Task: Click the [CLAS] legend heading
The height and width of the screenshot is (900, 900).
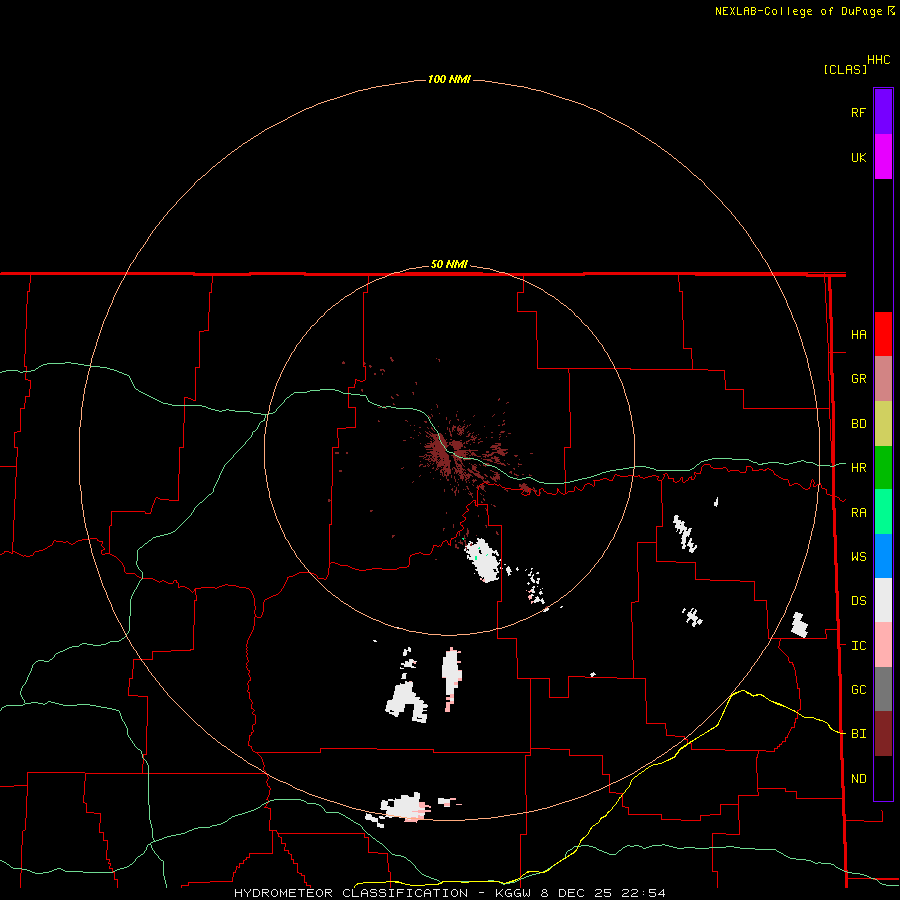Action: click(x=845, y=69)
